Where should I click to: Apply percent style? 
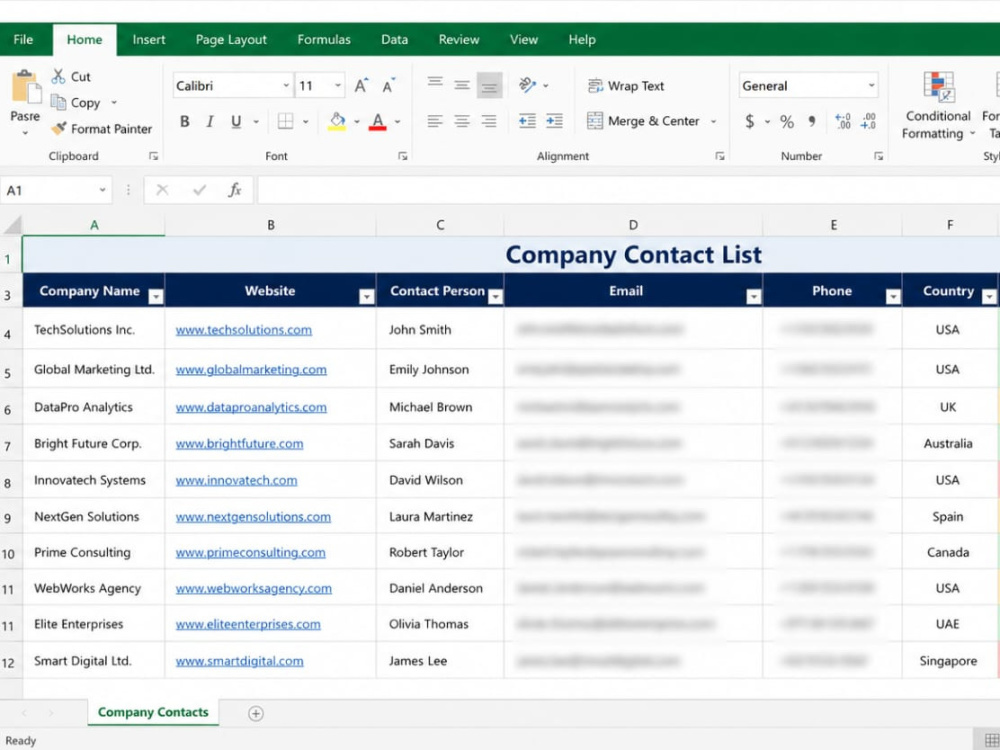pos(787,122)
